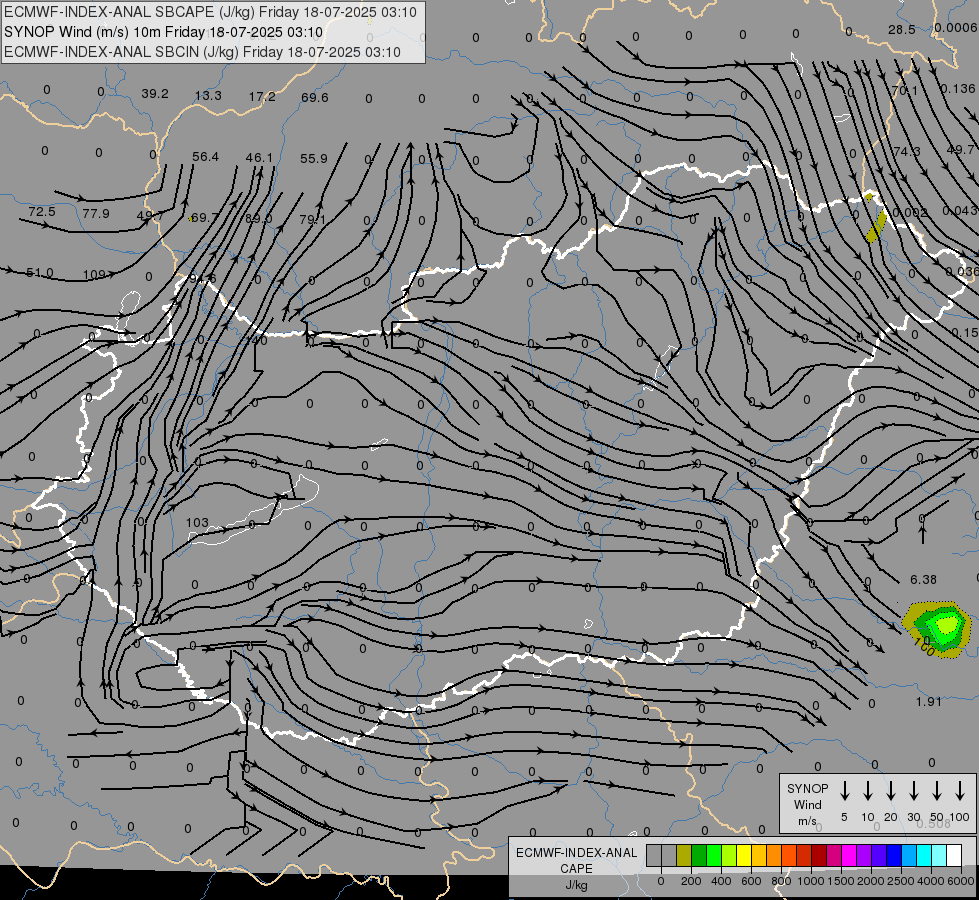Click the 1000 tick label on colorbar
979x900 pixels.
coord(810,881)
